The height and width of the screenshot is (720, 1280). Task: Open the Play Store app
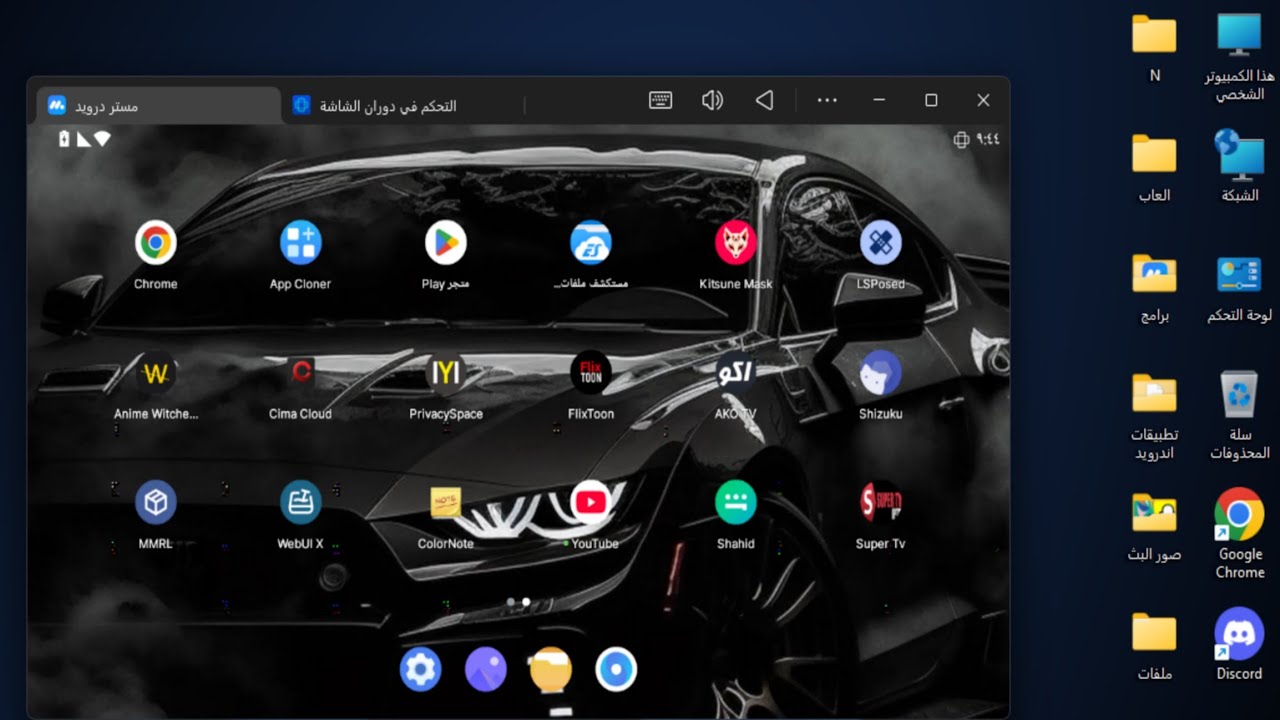[446, 243]
